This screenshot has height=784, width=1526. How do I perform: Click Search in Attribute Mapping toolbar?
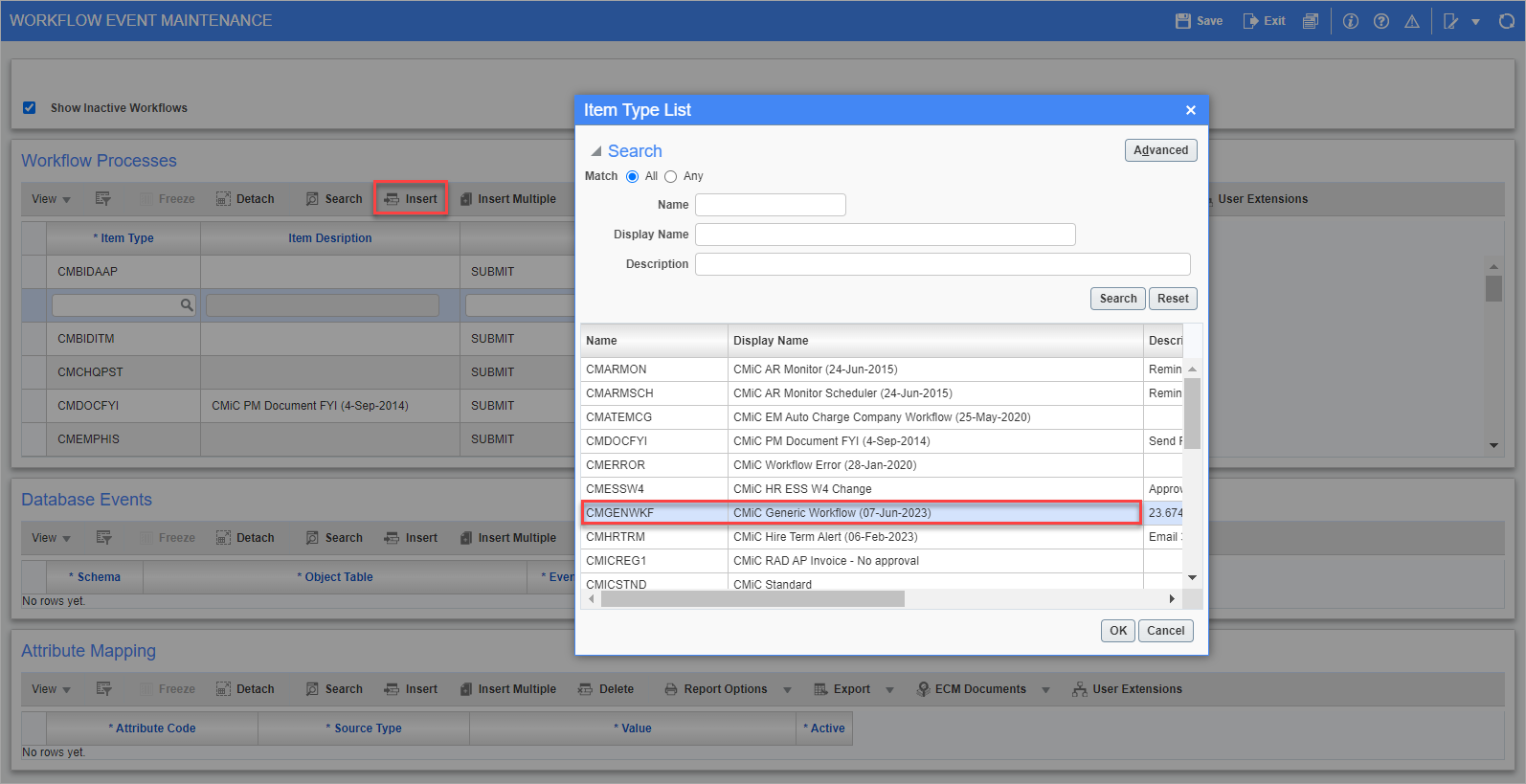[x=334, y=689]
